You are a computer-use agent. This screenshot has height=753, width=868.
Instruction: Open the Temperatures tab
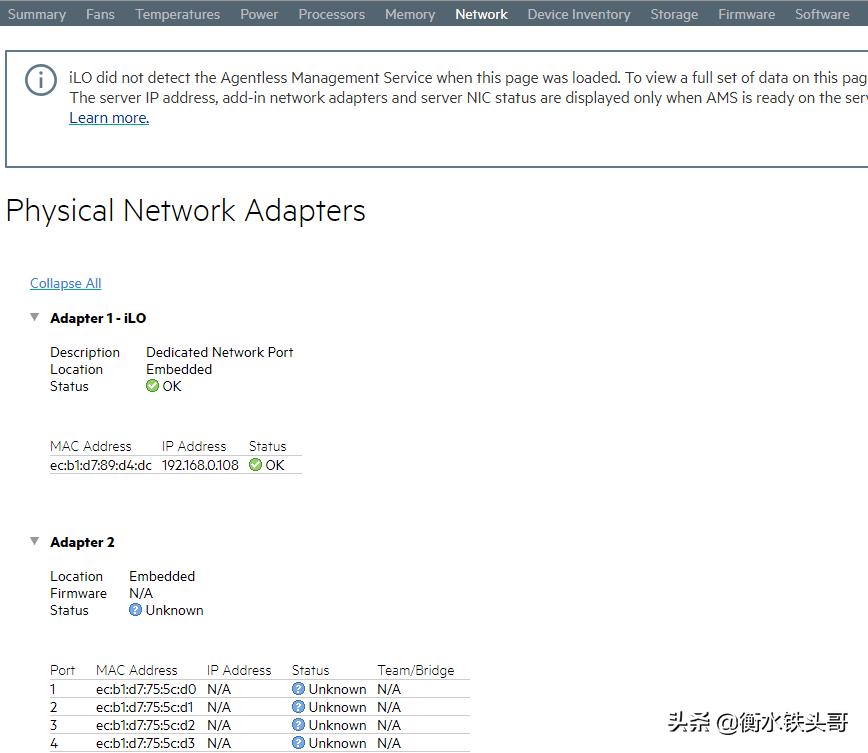pos(177,14)
